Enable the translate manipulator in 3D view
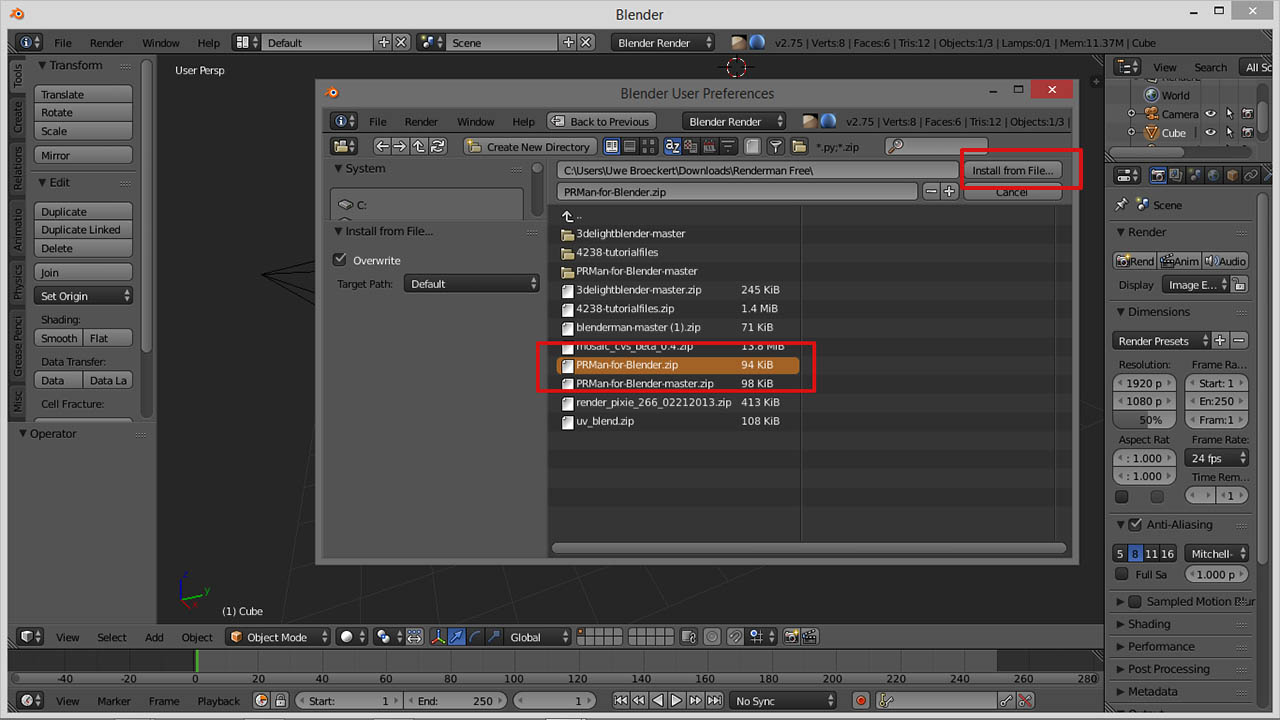 coord(457,637)
